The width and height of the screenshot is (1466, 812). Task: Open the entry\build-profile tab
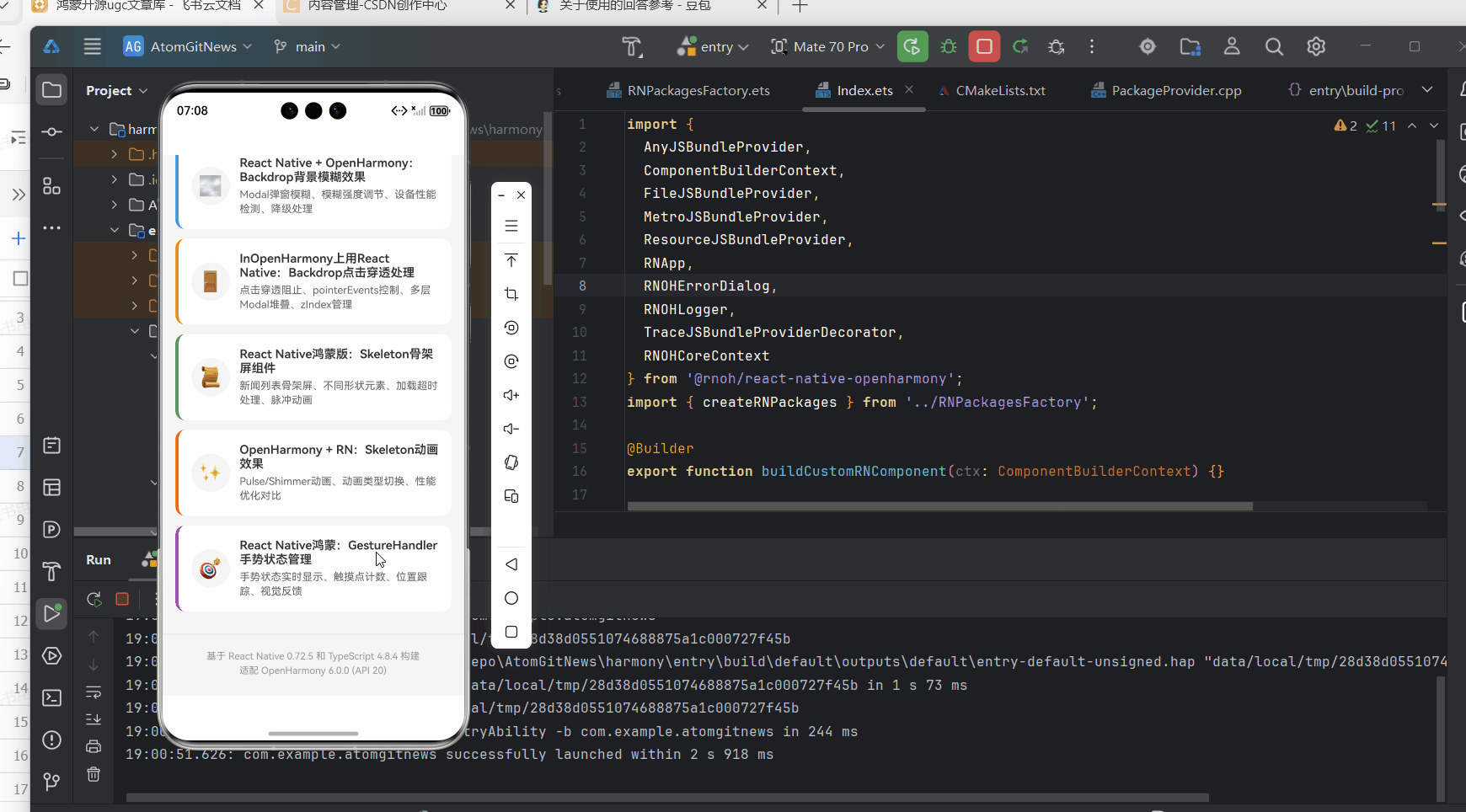tap(1346, 90)
